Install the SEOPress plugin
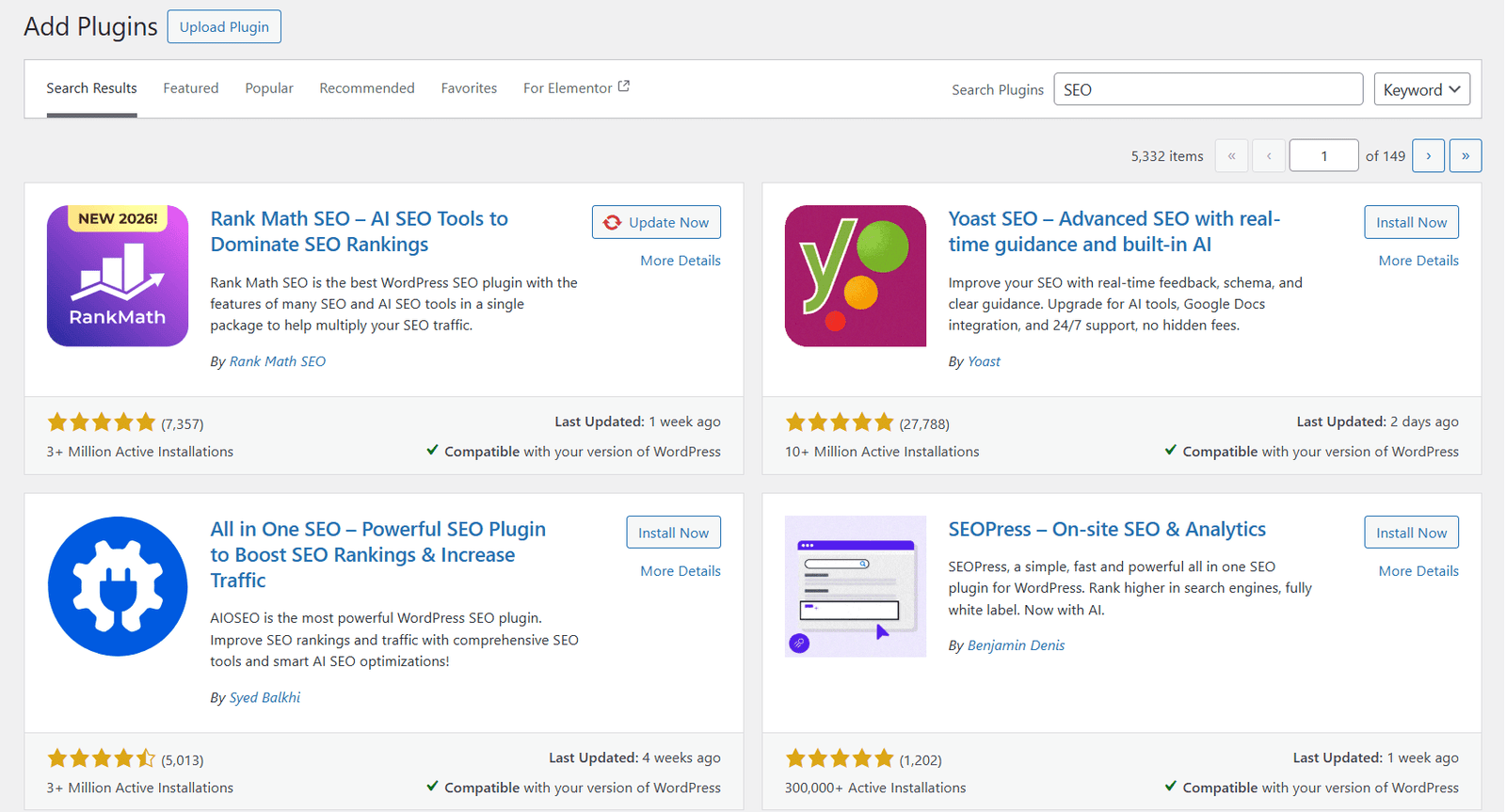 pyautogui.click(x=1411, y=533)
